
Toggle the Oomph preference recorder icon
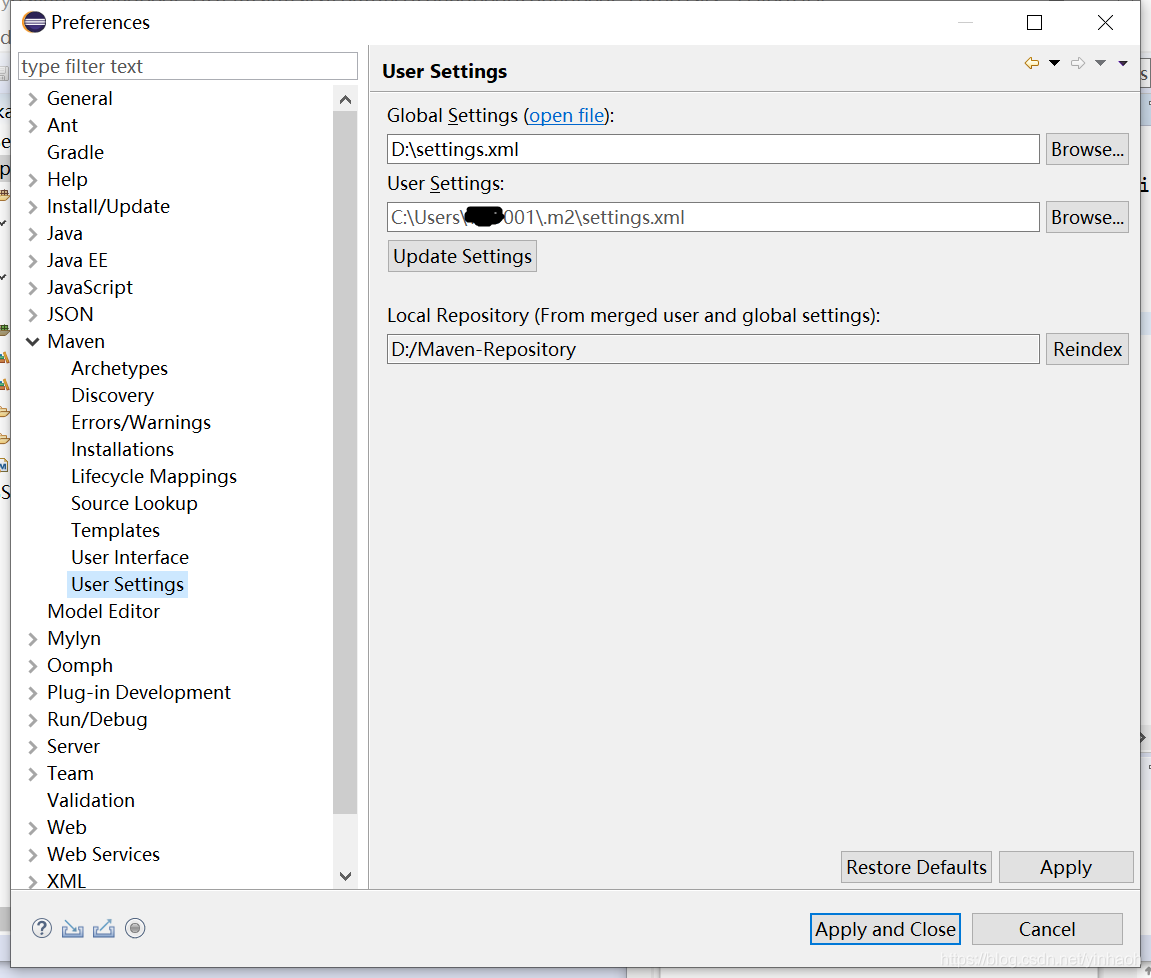pyautogui.click(x=135, y=928)
